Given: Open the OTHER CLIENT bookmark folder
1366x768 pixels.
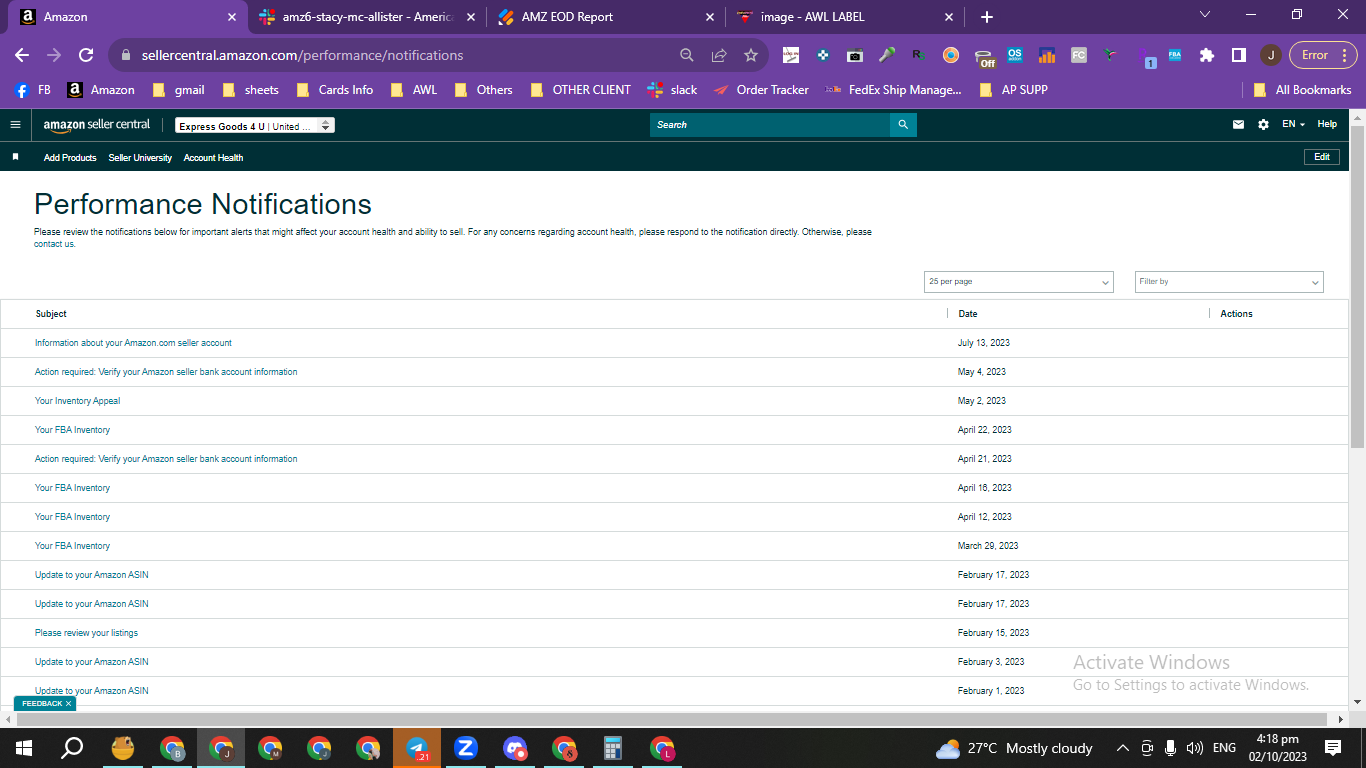Looking at the screenshot, I should pos(580,90).
